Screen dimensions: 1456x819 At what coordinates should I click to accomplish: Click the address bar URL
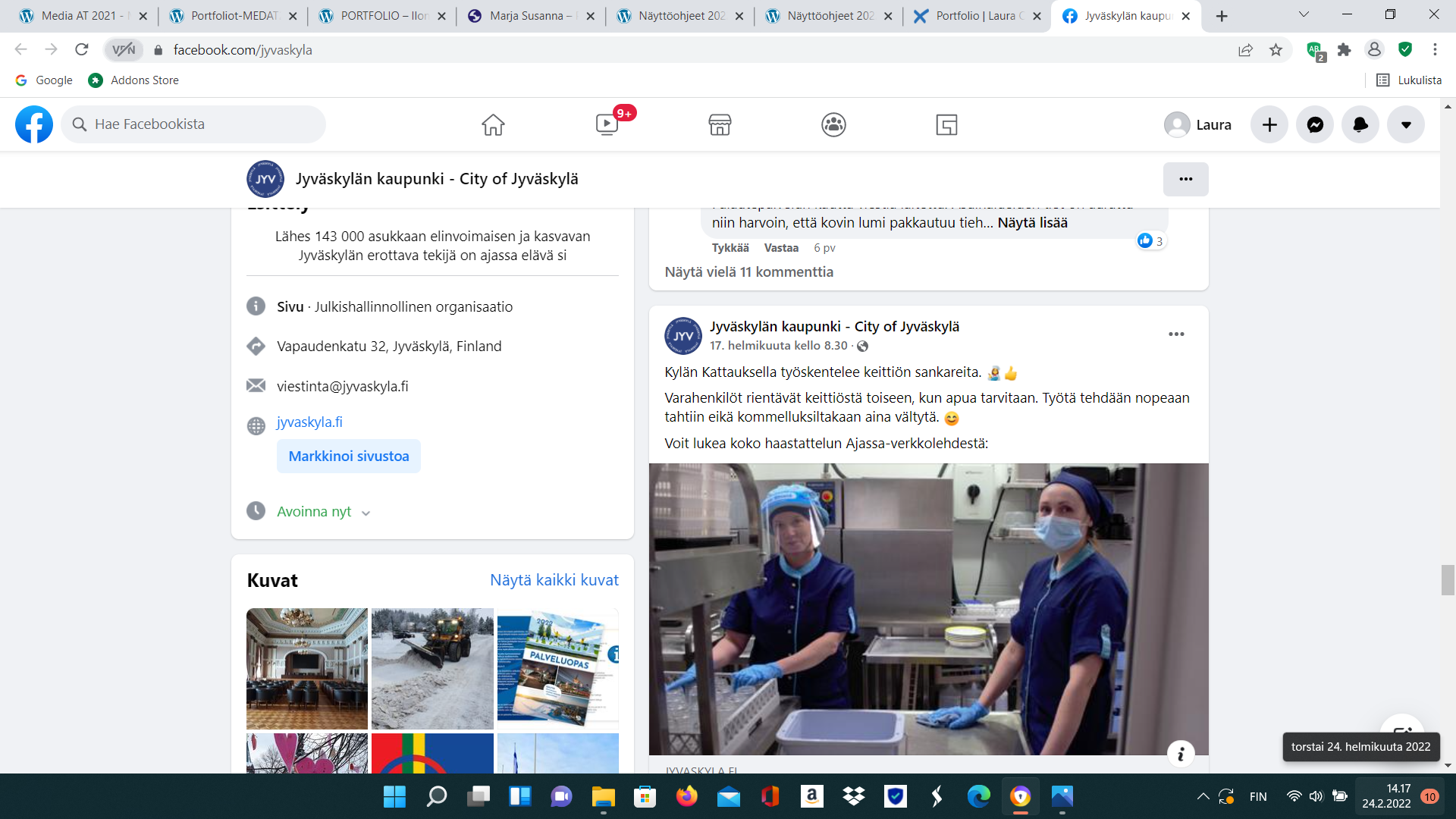click(x=243, y=50)
